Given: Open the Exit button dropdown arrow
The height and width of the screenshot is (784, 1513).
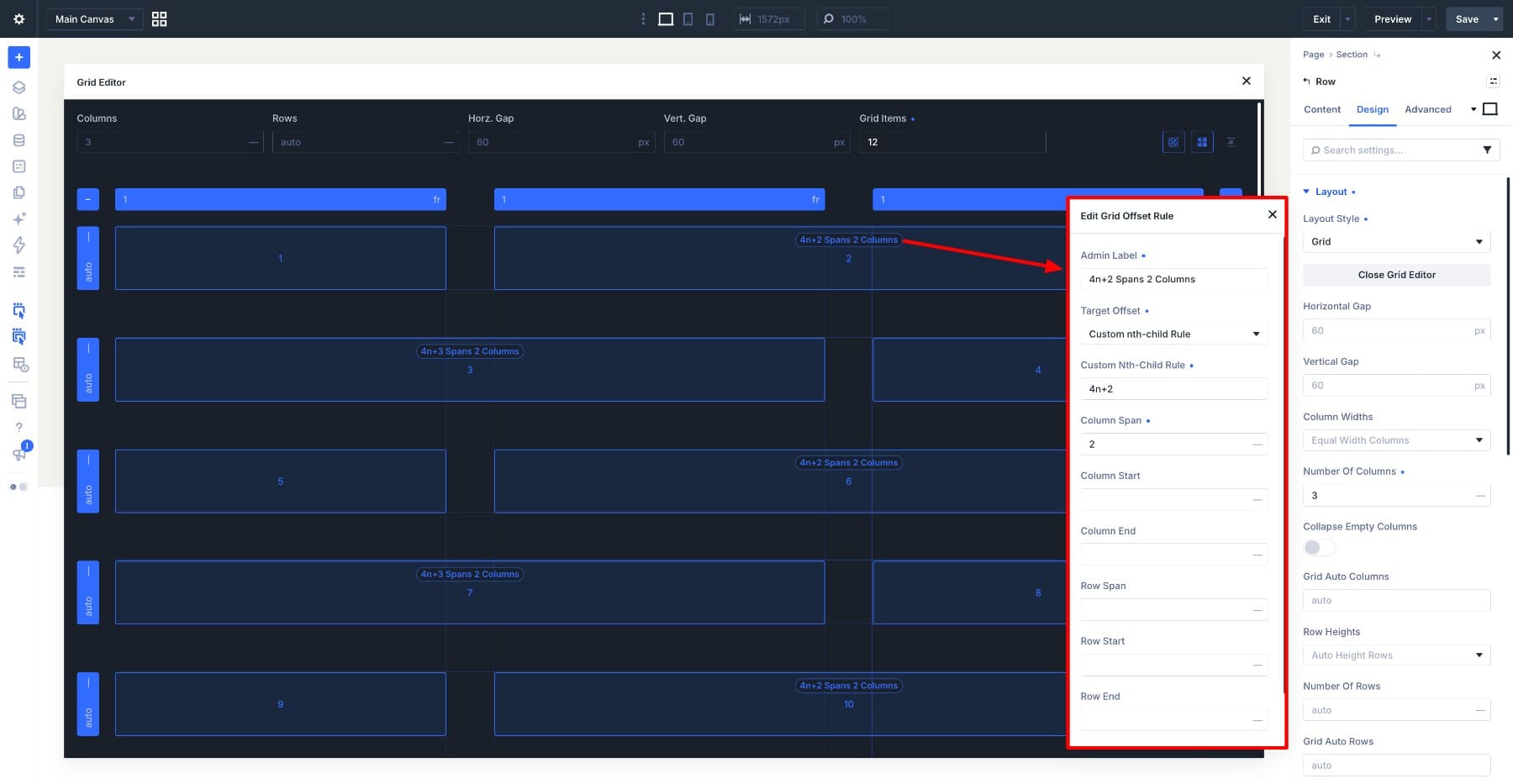Looking at the screenshot, I should coord(1347,18).
